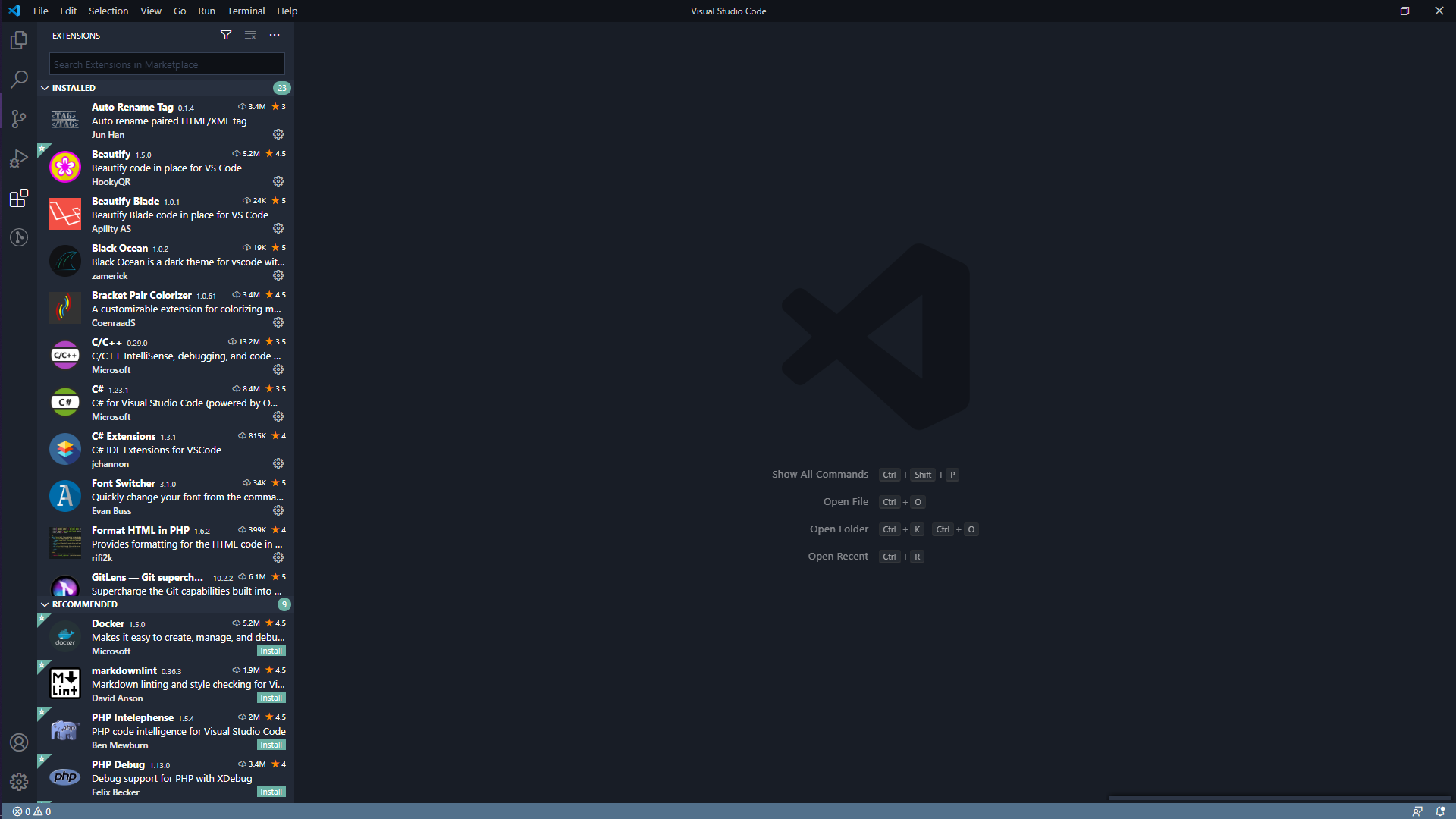Viewport: 1456px width, 819px height.
Task: Open the Help menu
Action: pyautogui.click(x=287, y=11)
